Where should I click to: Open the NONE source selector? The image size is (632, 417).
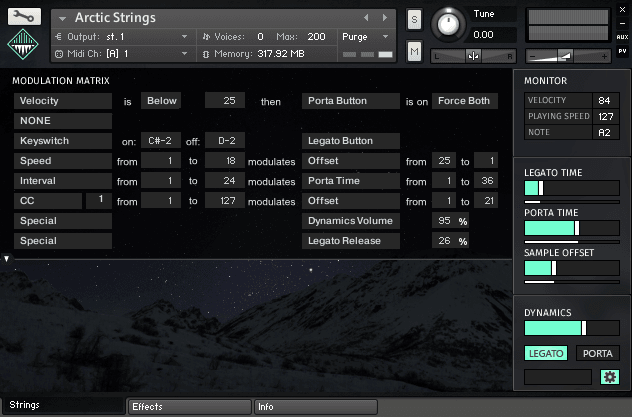pyautogui.click(x=63, y=121)
